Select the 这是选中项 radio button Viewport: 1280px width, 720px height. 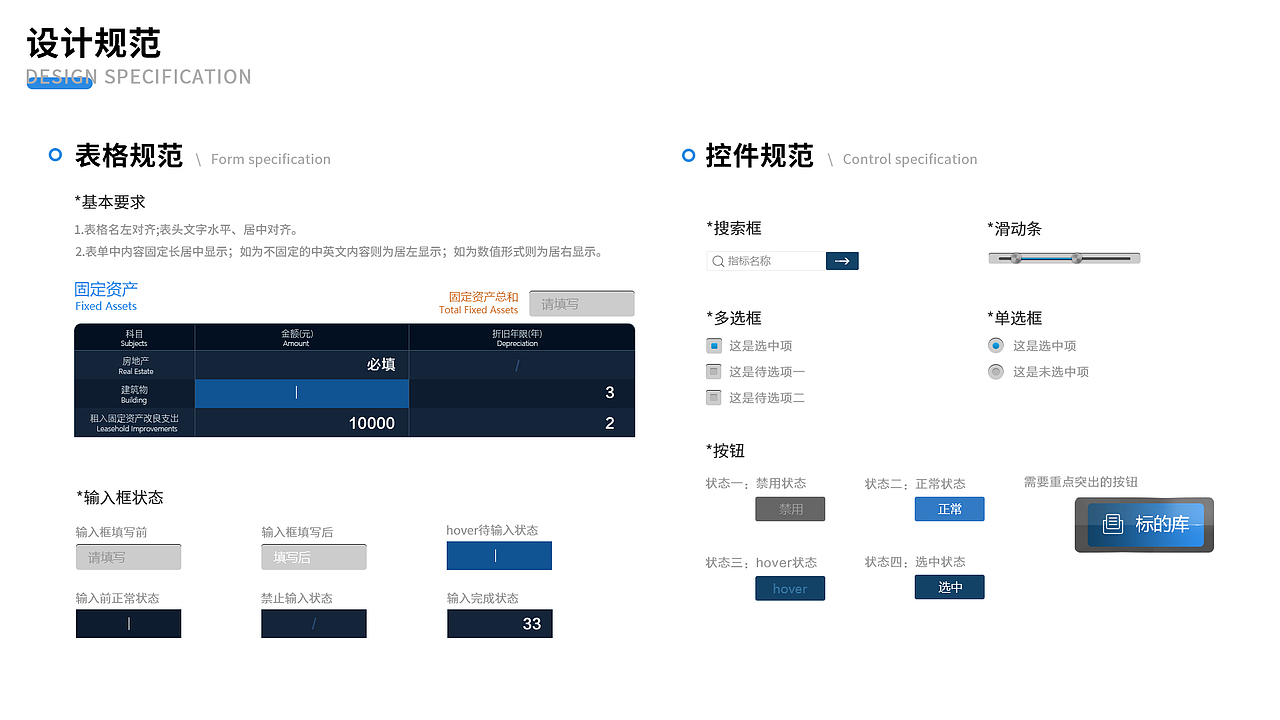coord(995,345)
